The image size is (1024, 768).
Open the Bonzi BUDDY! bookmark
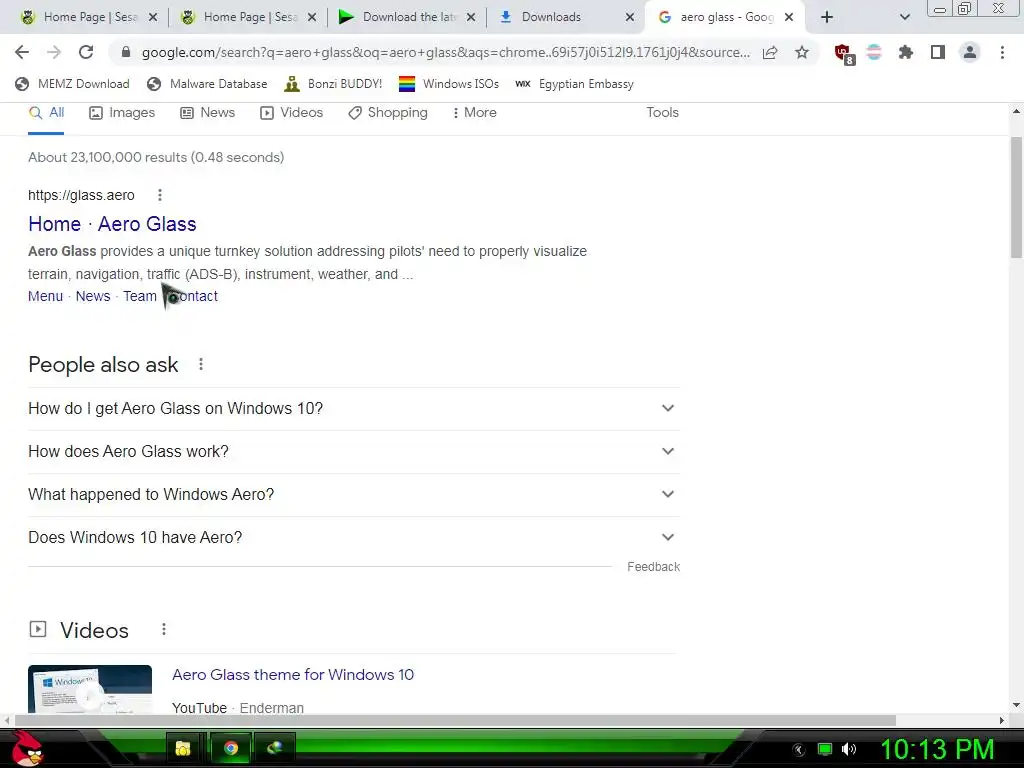pos(333,84)
